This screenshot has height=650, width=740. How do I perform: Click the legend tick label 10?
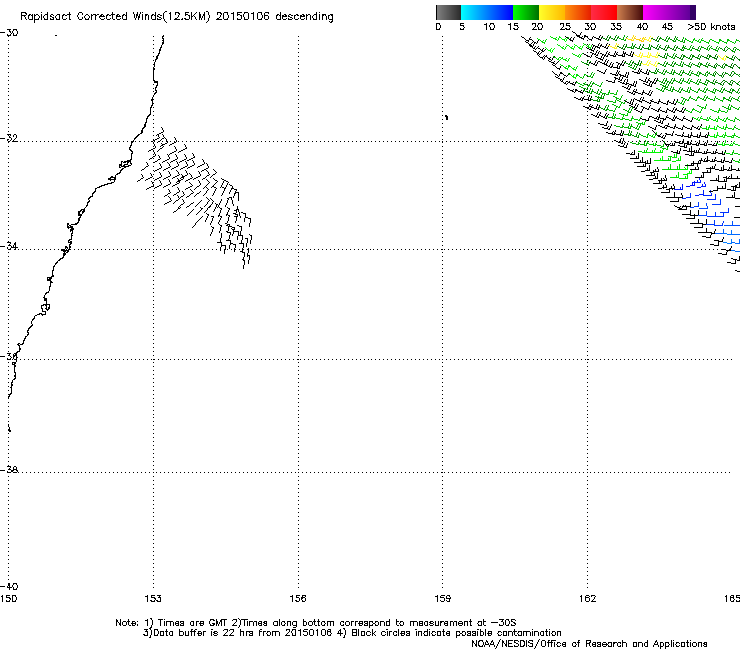489,27
